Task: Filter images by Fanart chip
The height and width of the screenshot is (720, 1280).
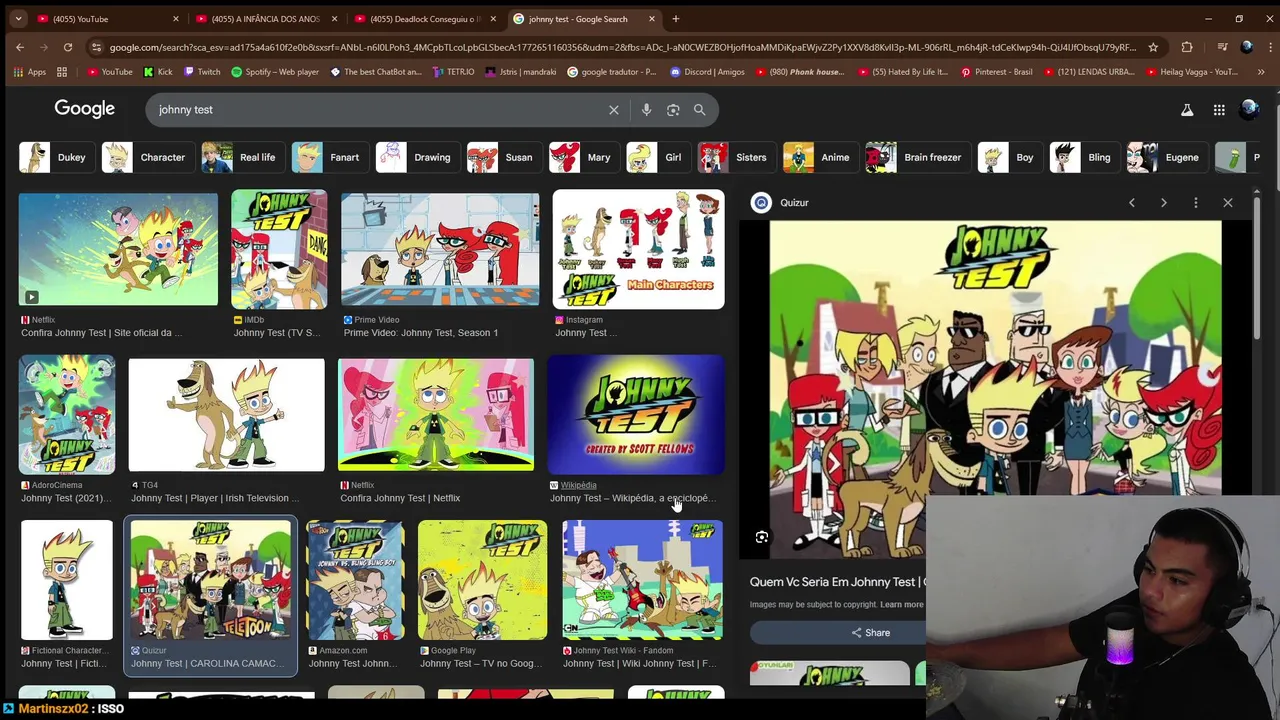Action: point(330,157)
